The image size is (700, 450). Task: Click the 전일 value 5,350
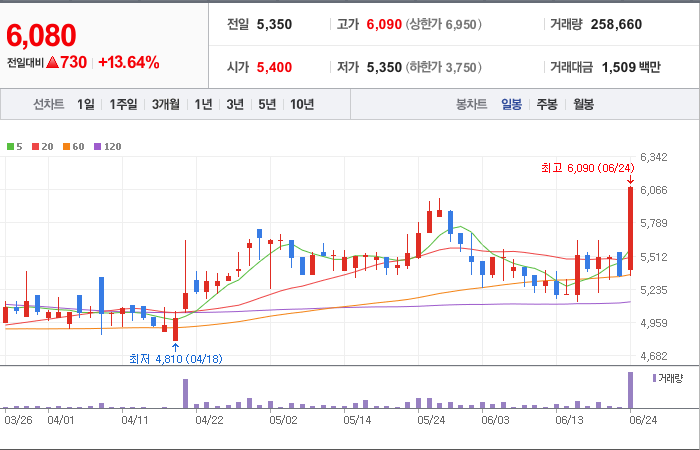pos(274,24)
